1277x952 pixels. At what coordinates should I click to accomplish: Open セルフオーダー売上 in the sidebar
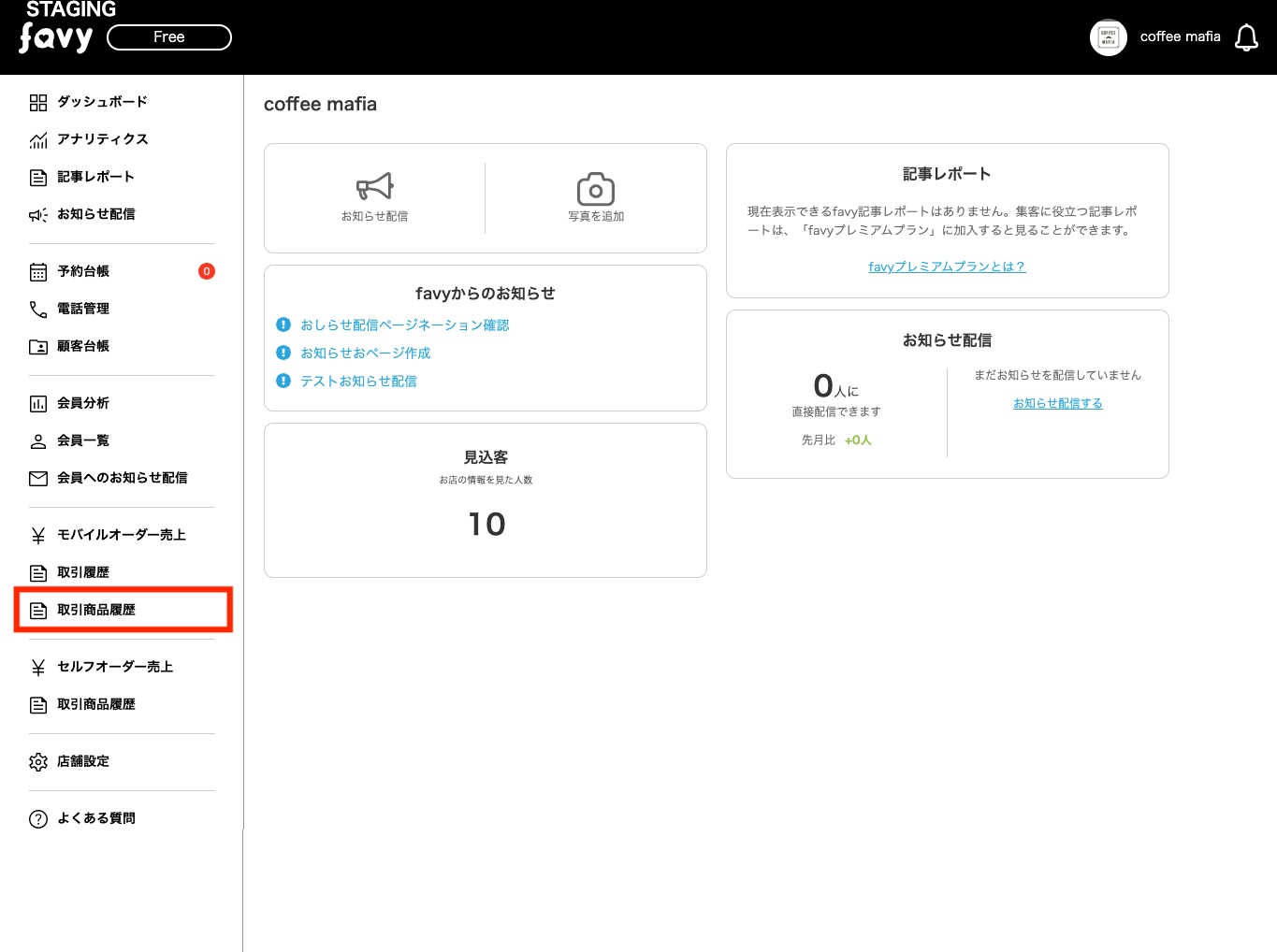[x=115, y=667]
